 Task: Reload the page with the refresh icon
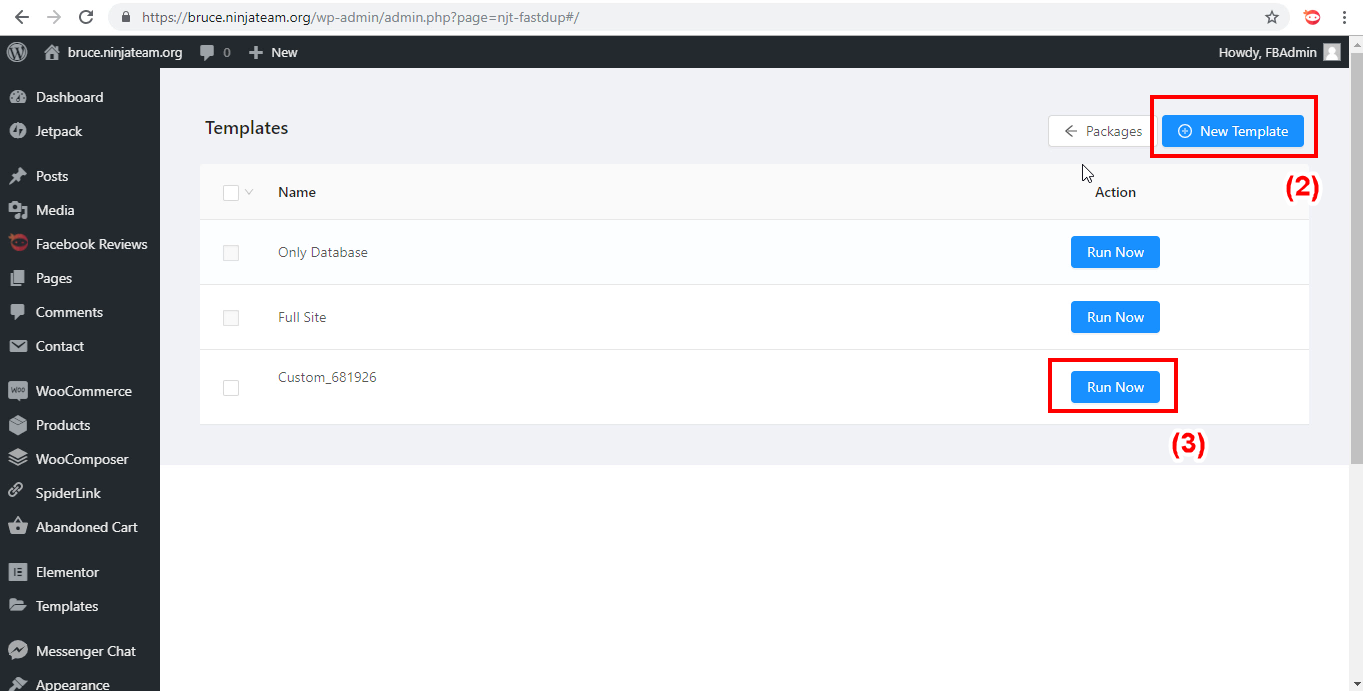point(86,17)
